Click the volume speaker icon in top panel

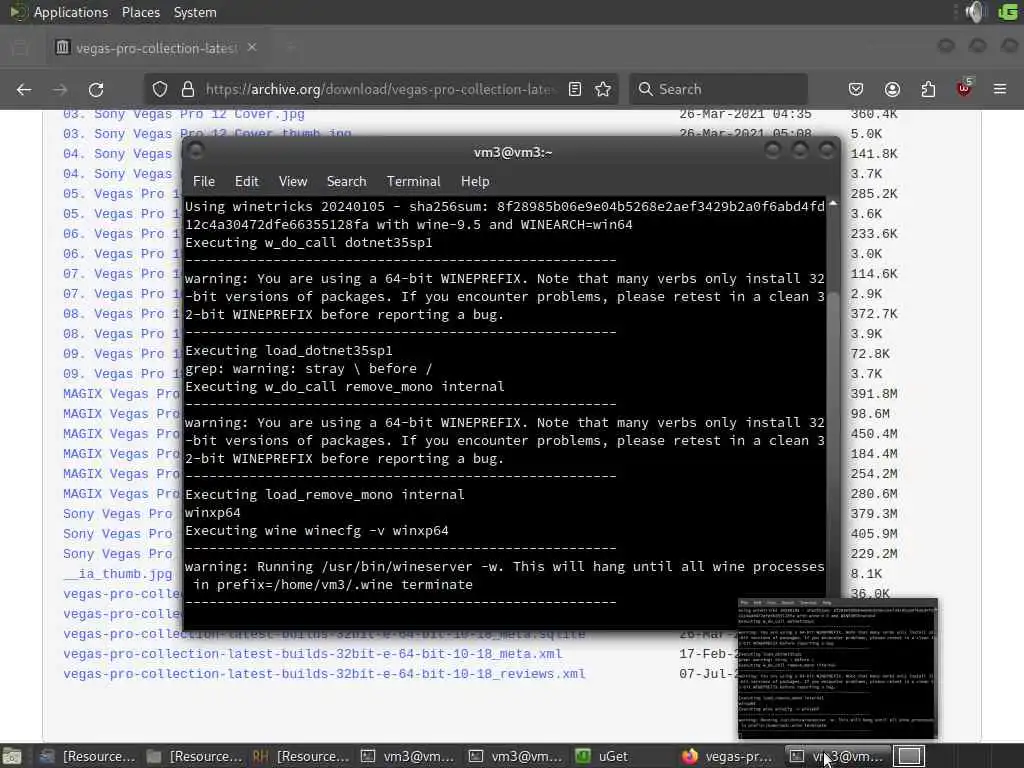click(x=974, y=12)
